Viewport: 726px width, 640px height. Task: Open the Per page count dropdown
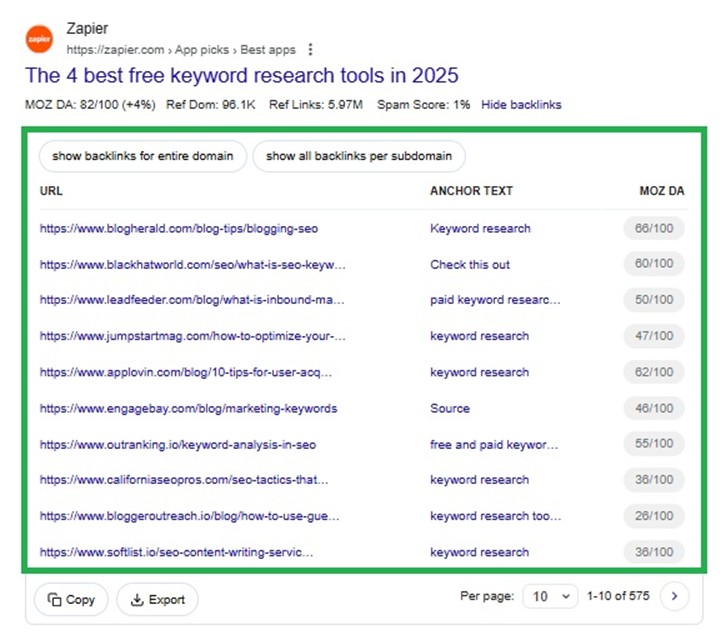(x=551, y=596)
